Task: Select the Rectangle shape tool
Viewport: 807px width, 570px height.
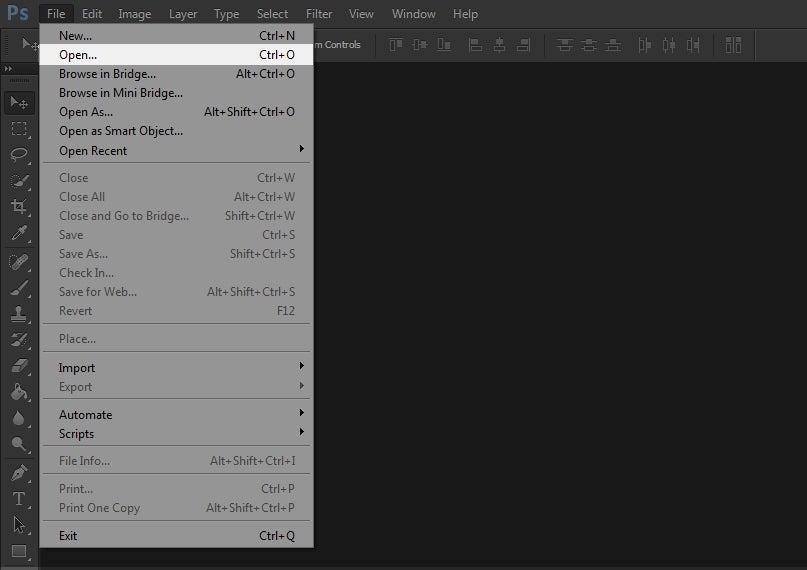Action: click(19, 551)
